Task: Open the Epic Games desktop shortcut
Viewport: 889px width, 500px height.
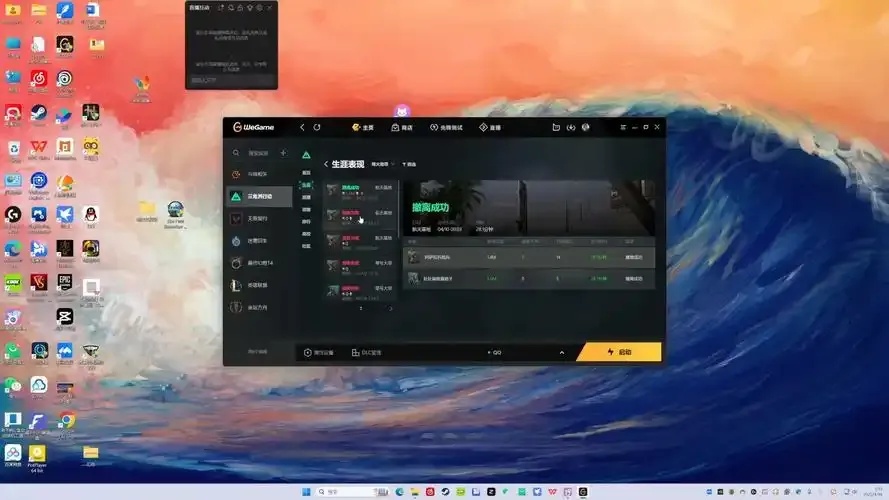Action: [65, 285]
